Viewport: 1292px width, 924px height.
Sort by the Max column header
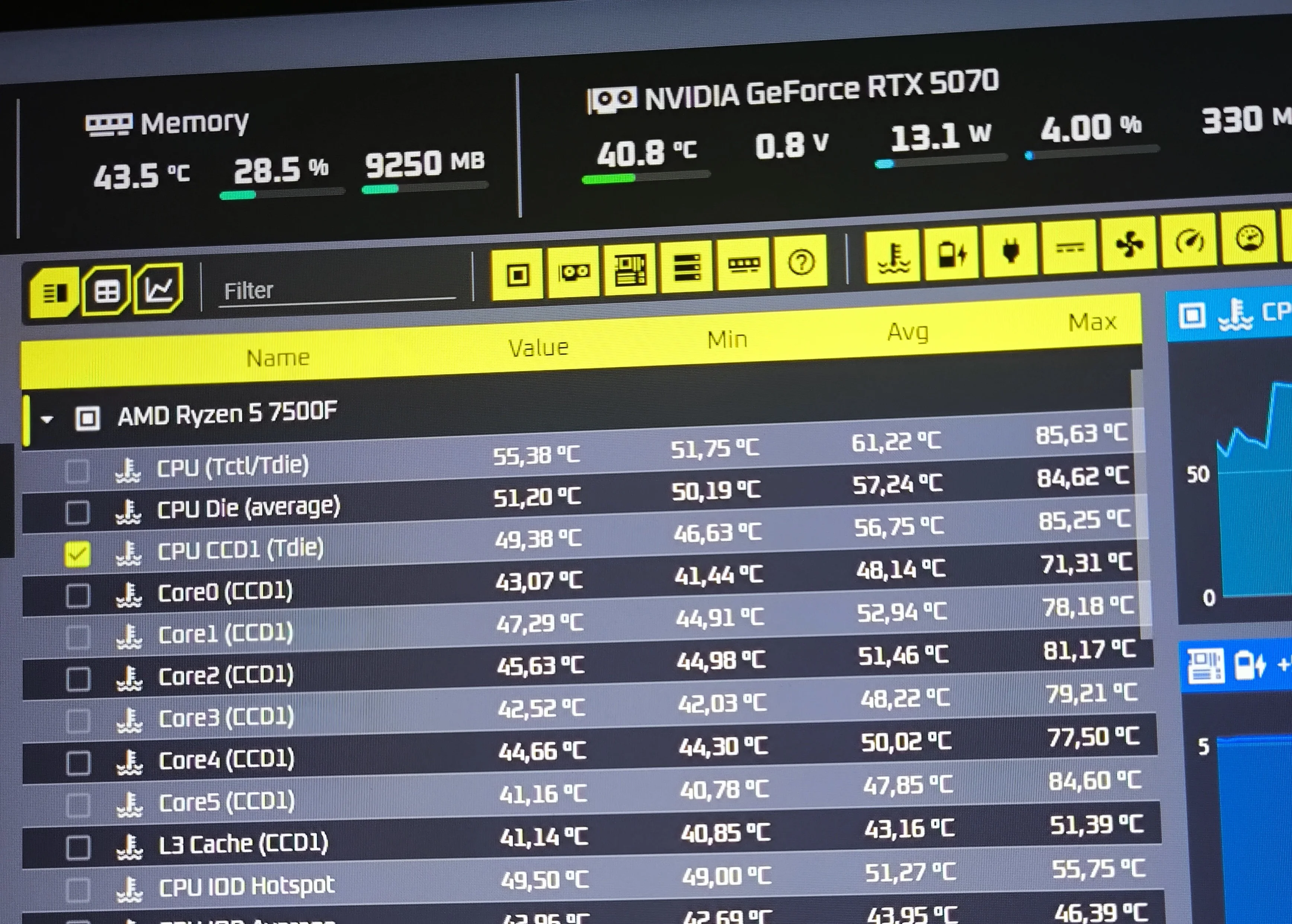[1092, 322]
